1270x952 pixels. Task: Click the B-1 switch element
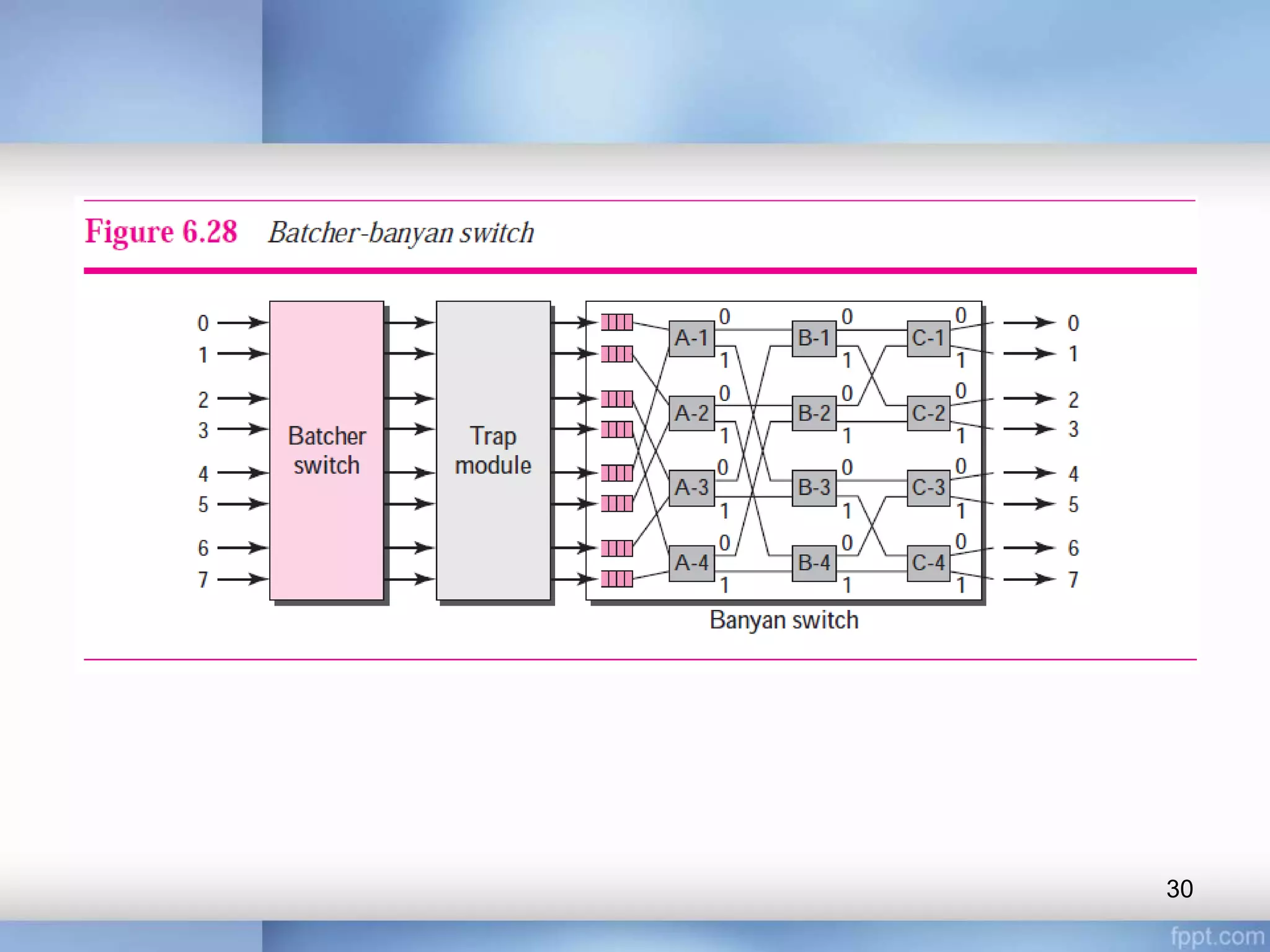[x=814, y=338]
